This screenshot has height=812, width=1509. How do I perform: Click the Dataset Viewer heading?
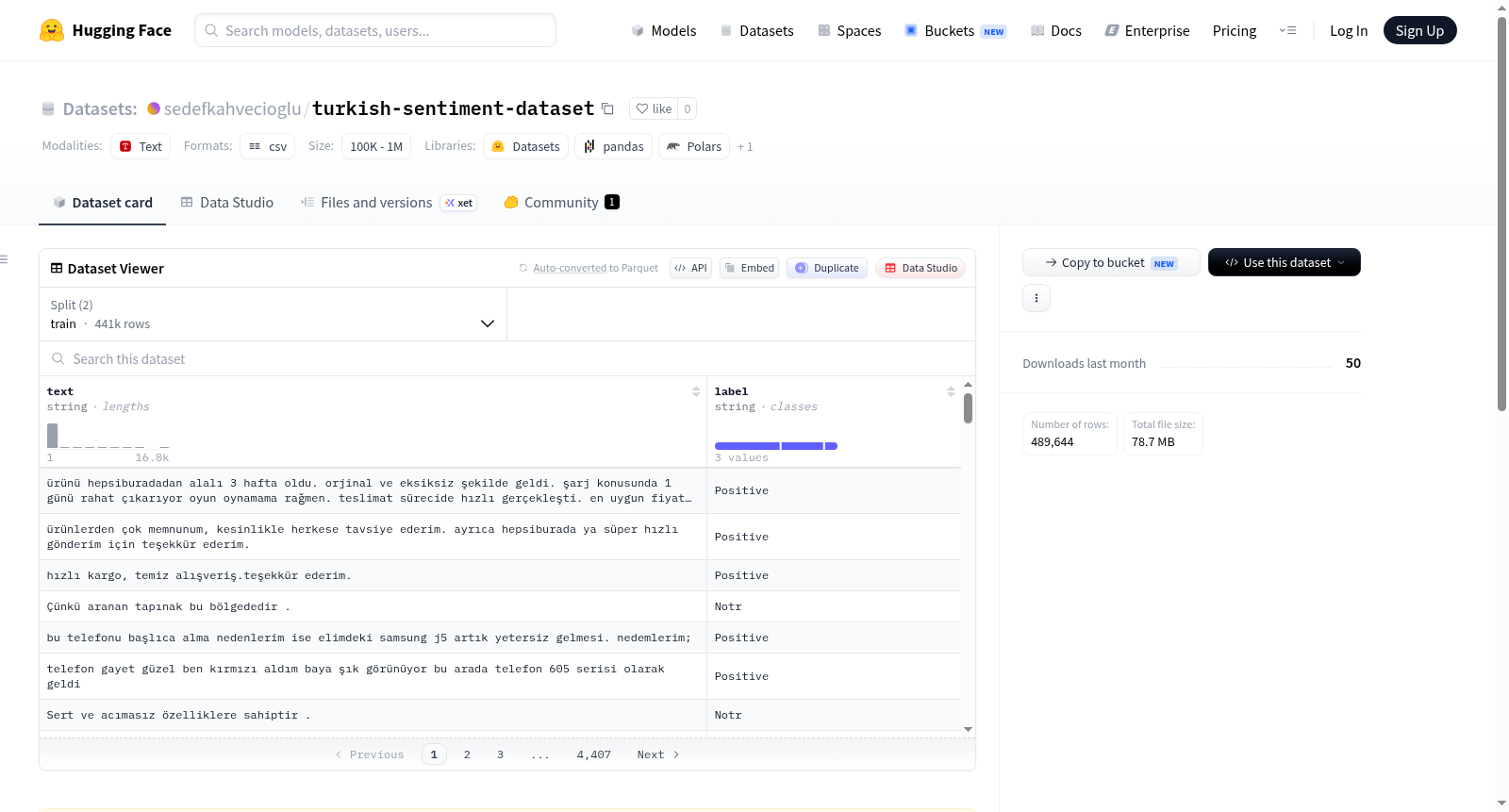coord(116,269)
